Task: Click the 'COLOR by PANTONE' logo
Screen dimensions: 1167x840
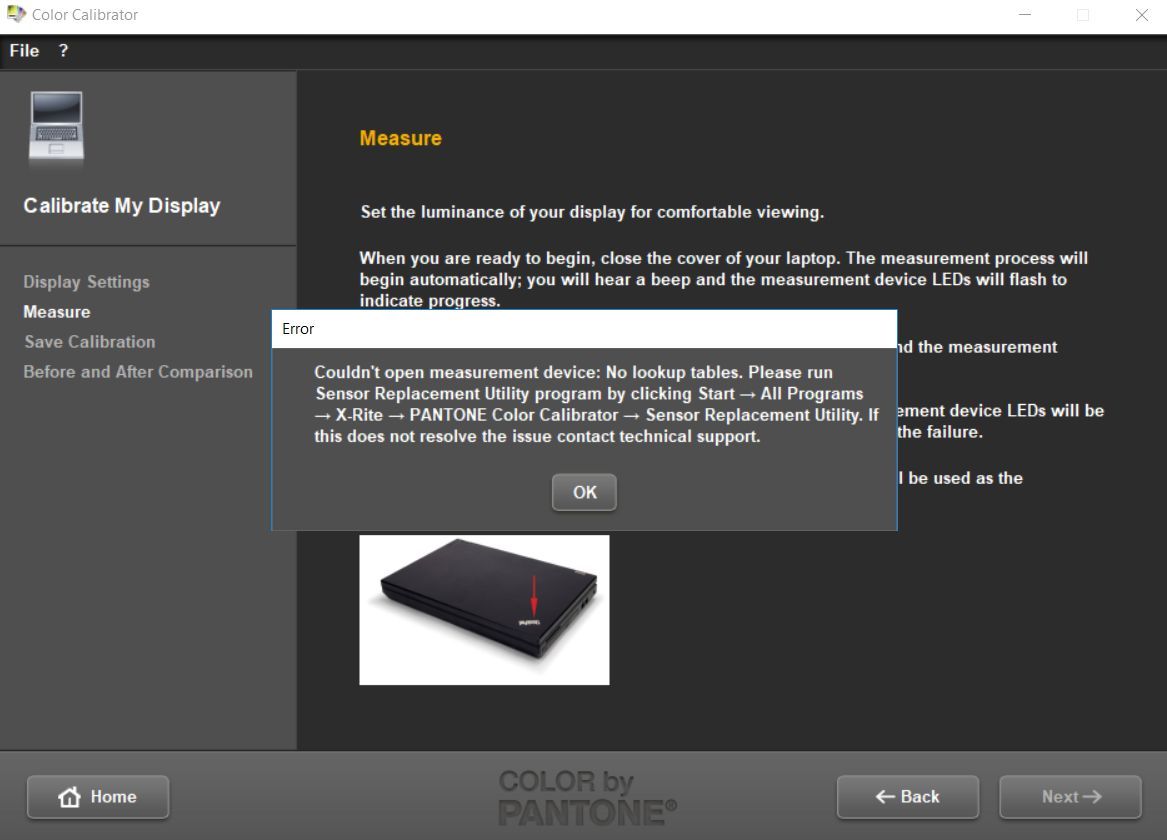Action: coord(586,798)
